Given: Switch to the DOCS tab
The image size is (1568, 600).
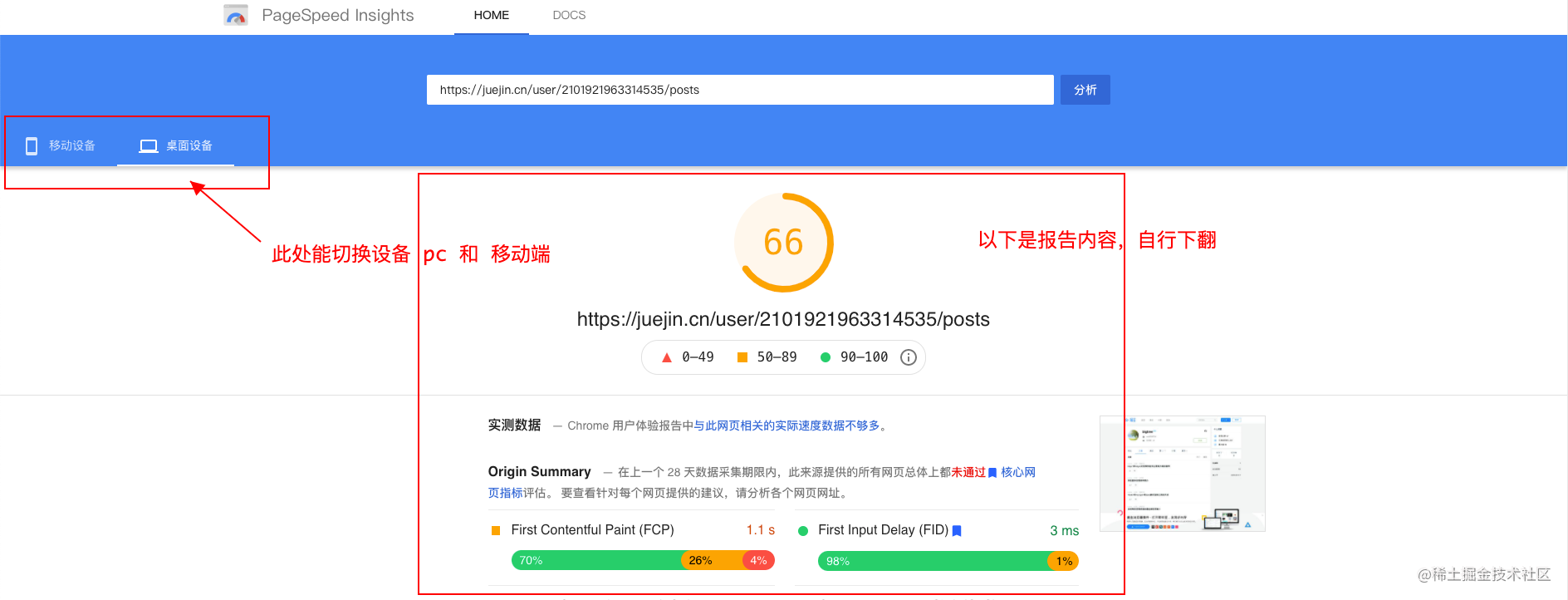Looking at the screenshot, I should tap(569, 15).
